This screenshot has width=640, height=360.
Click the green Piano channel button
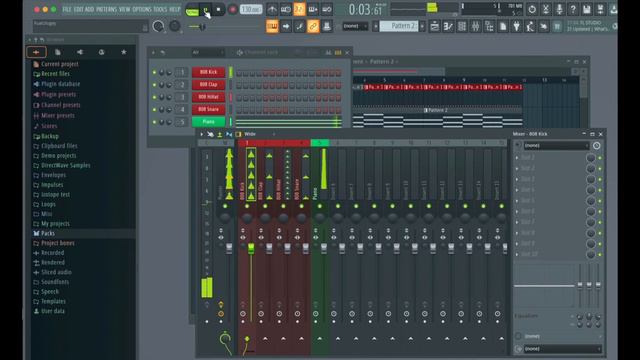click(x=209, y=122)
